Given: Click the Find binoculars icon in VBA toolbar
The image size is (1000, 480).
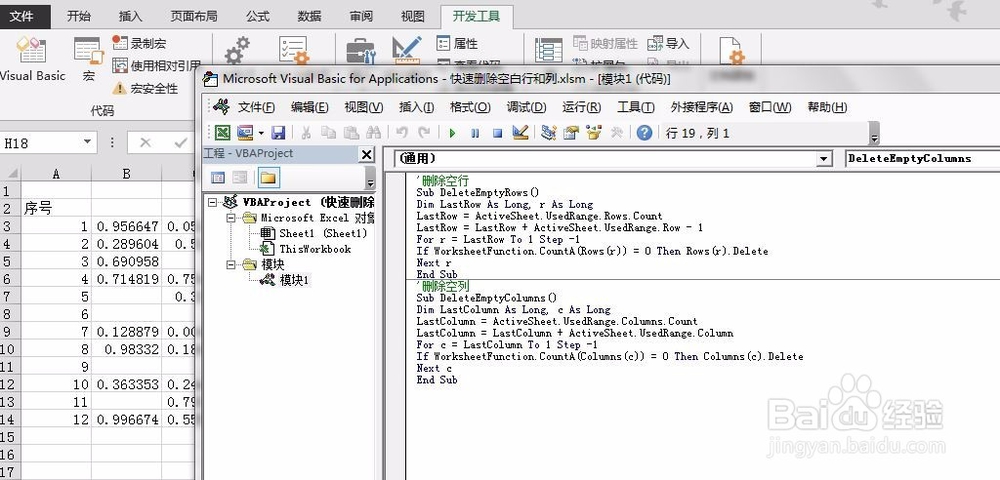Looking at the screenshot, I should [374, 133].
